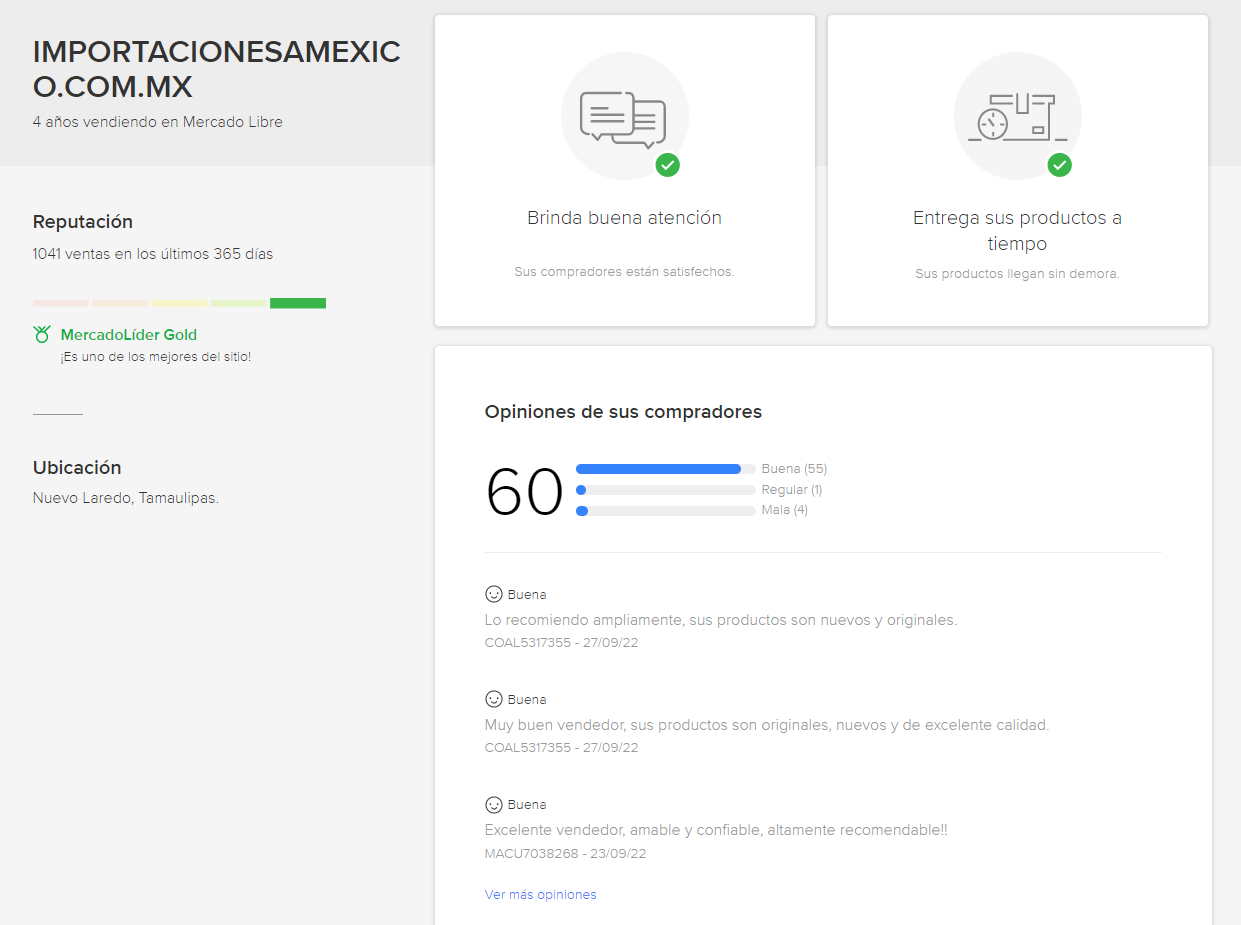The width and height of the screenshot is (1241, 925).
Task: Click the 'Buena (55)' label
Action: [x=795, y=469]
